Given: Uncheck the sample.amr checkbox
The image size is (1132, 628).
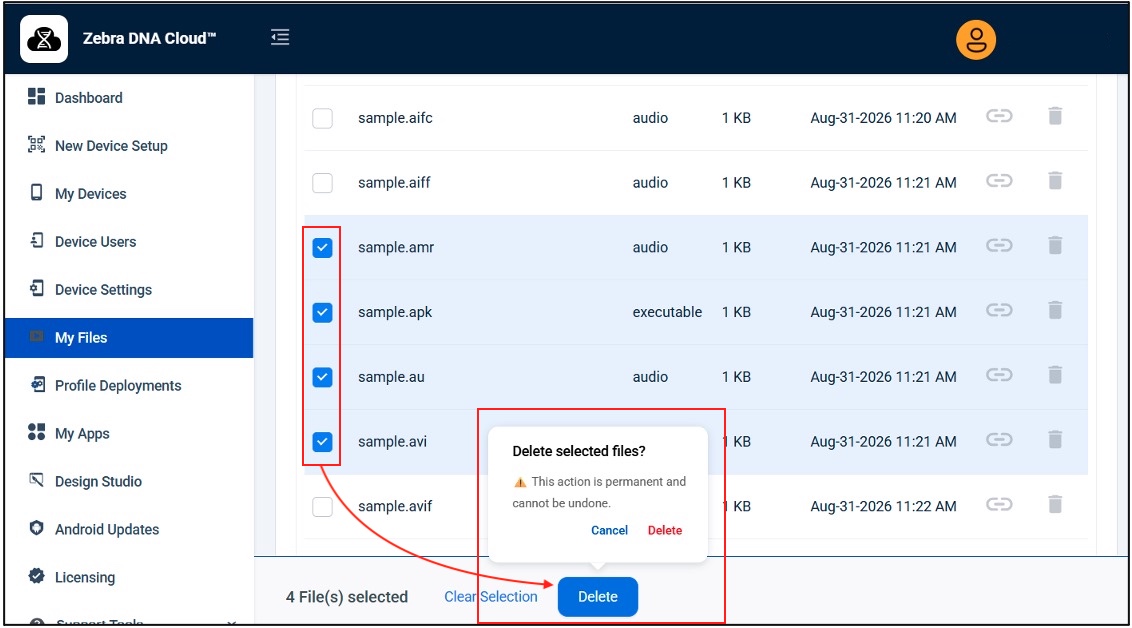Looking at the screenshot, I should 322,248.
